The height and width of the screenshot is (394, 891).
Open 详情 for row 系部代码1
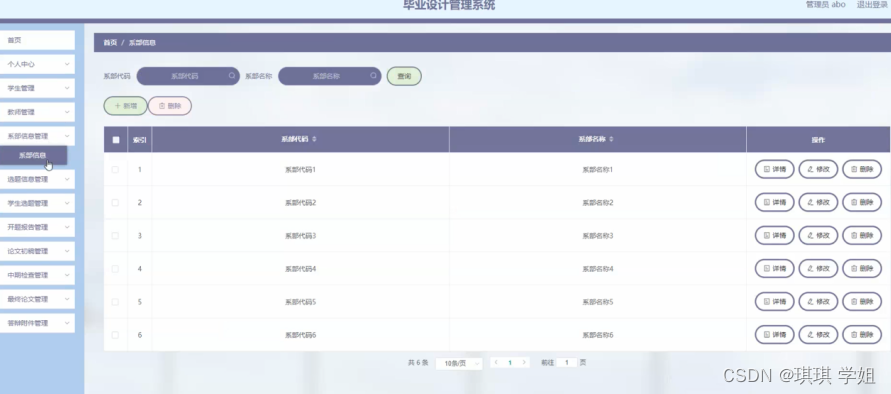[x=774, y=169]
